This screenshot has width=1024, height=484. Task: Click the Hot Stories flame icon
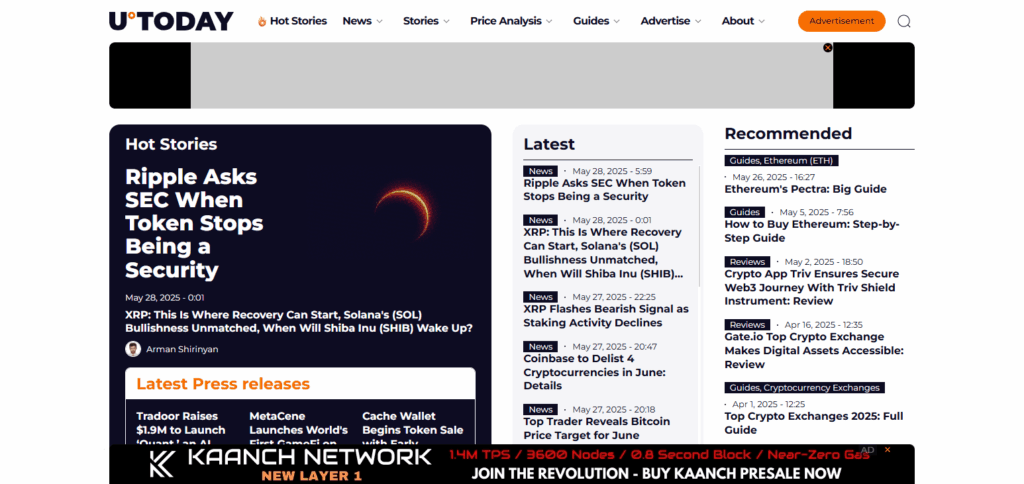pos(262,21)
